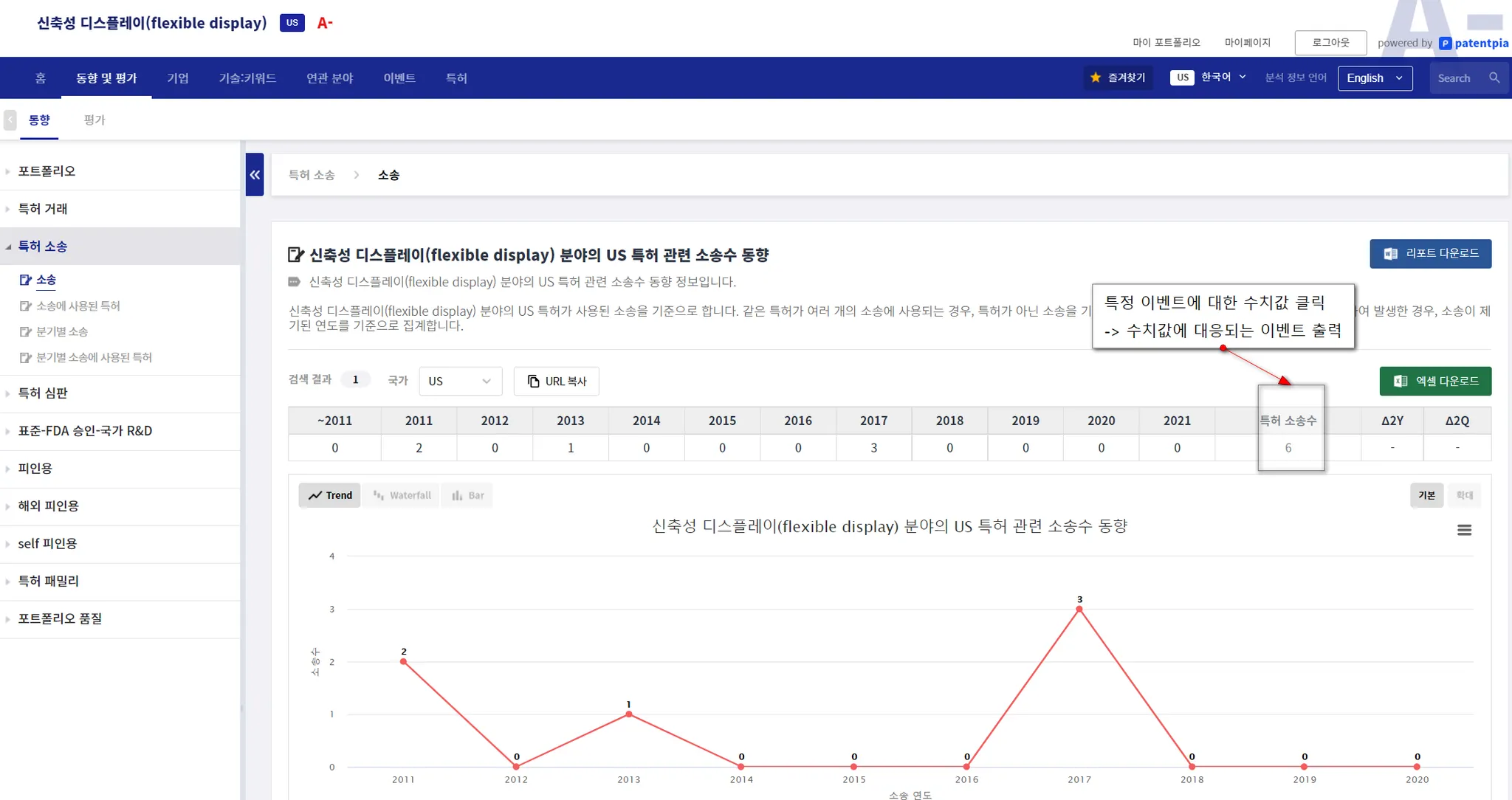Image resolution: width=1512 pixels, height=800 pixels.
Task: Click the search magnifier icon
Action: (x=1494, y=77)
